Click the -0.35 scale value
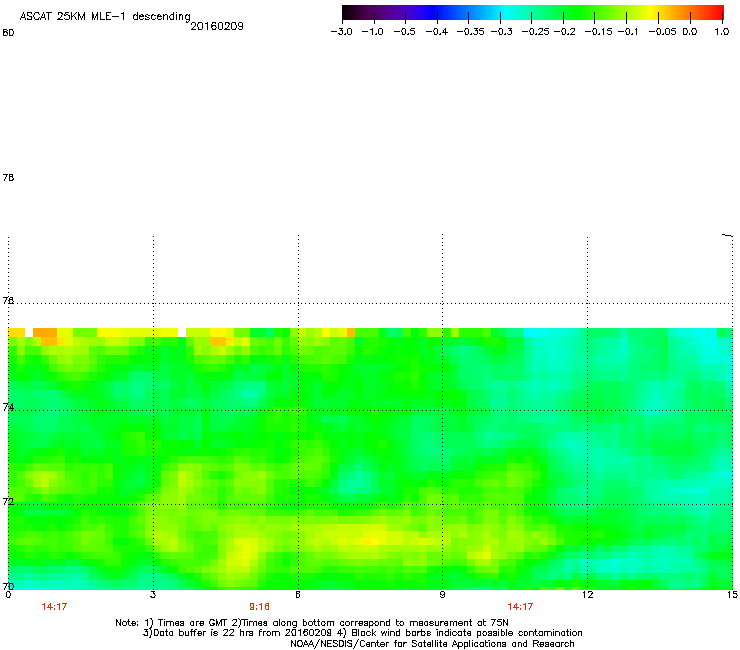Image resolution: width=740 pixels, height=650 pixels. [x=470, y=32]
